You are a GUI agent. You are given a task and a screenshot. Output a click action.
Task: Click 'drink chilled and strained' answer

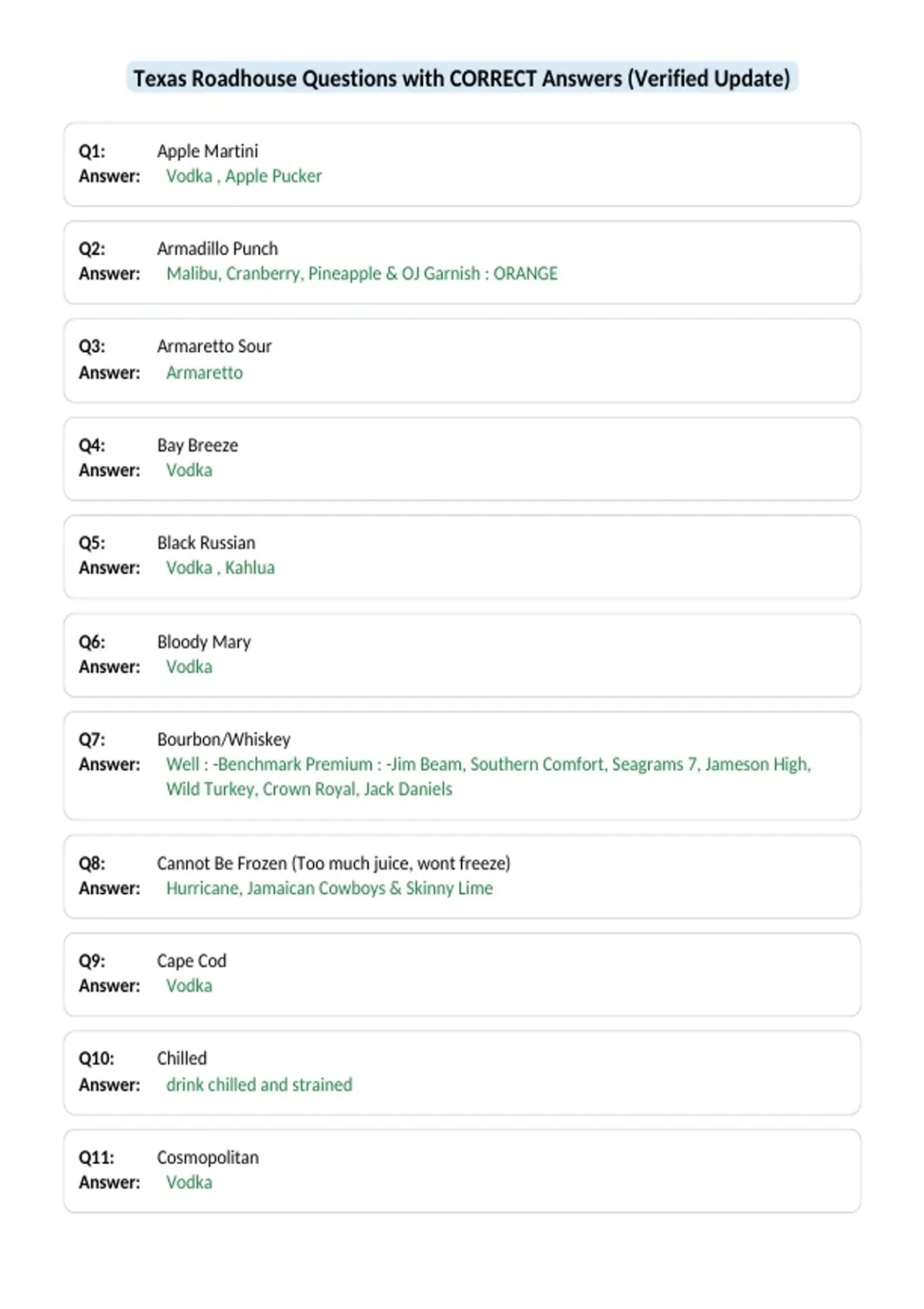coord(259,1085)
